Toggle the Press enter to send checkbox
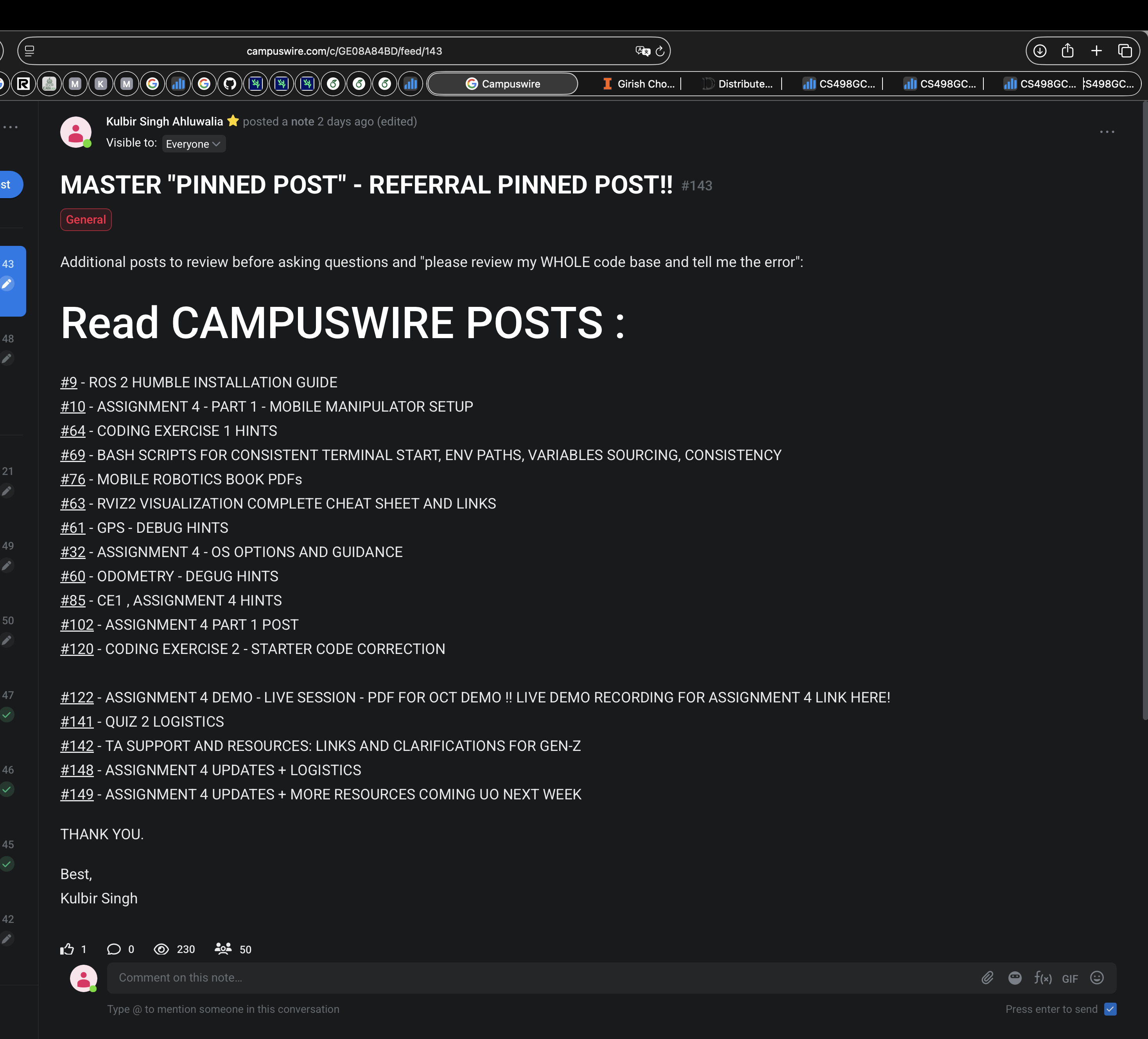 tap(1110, 1009)
